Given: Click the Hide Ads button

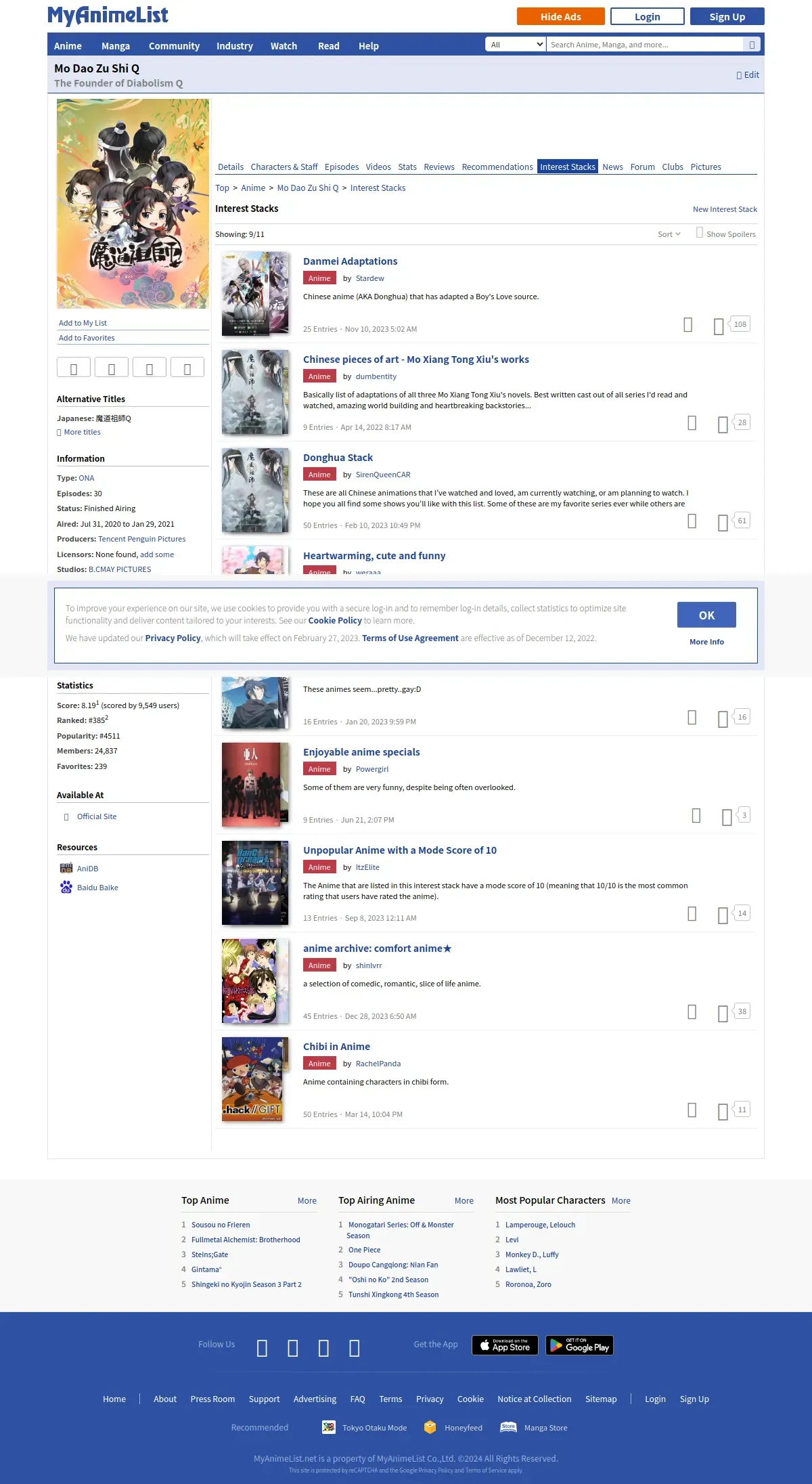Looking at the screenshot, I should pos(561,16).
